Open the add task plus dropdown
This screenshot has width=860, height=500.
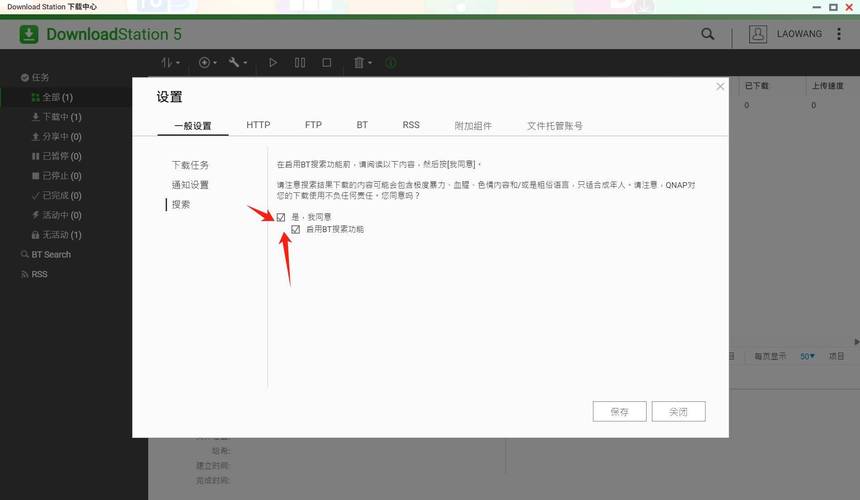click(207, 62)
